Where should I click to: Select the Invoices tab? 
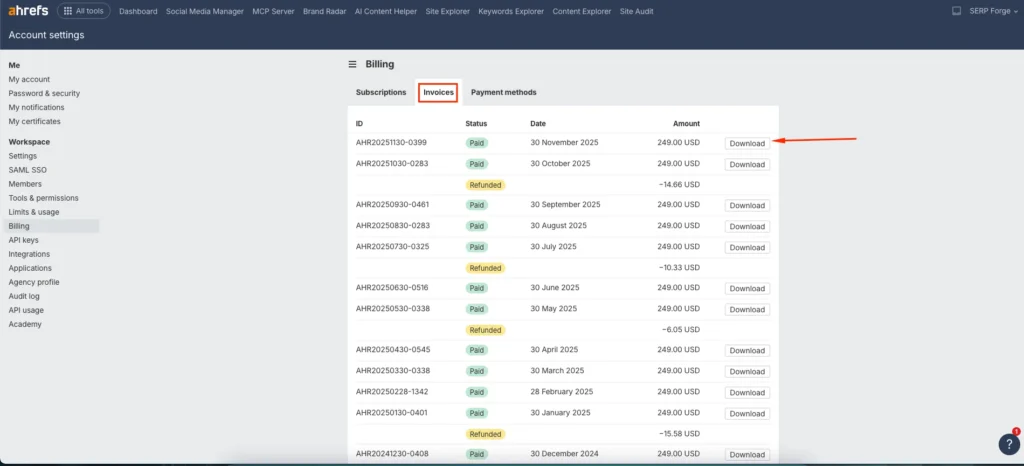pyautogui.click(x=438, y=92)
